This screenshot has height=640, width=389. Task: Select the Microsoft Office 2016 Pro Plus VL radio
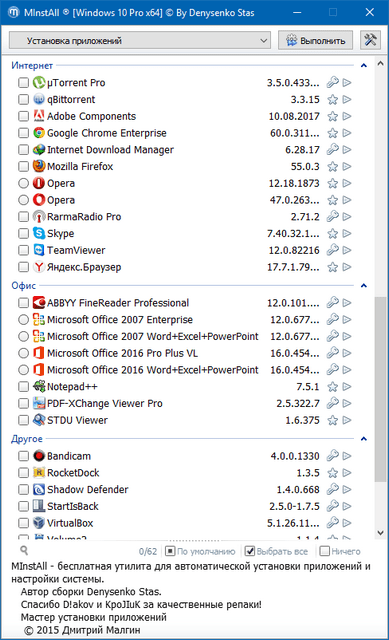click(23, 353)
